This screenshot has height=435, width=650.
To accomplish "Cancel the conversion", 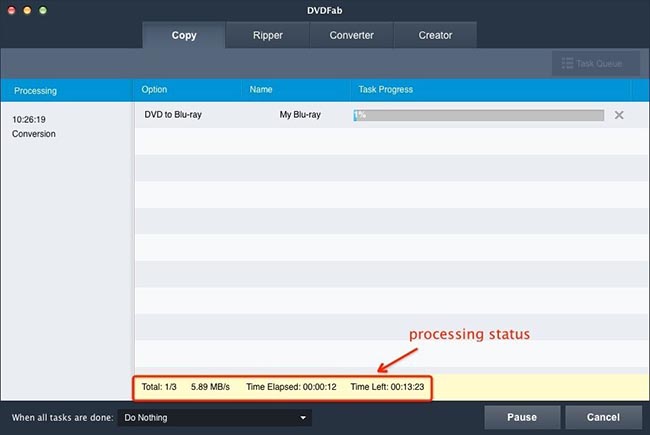I will pos(603,417).
